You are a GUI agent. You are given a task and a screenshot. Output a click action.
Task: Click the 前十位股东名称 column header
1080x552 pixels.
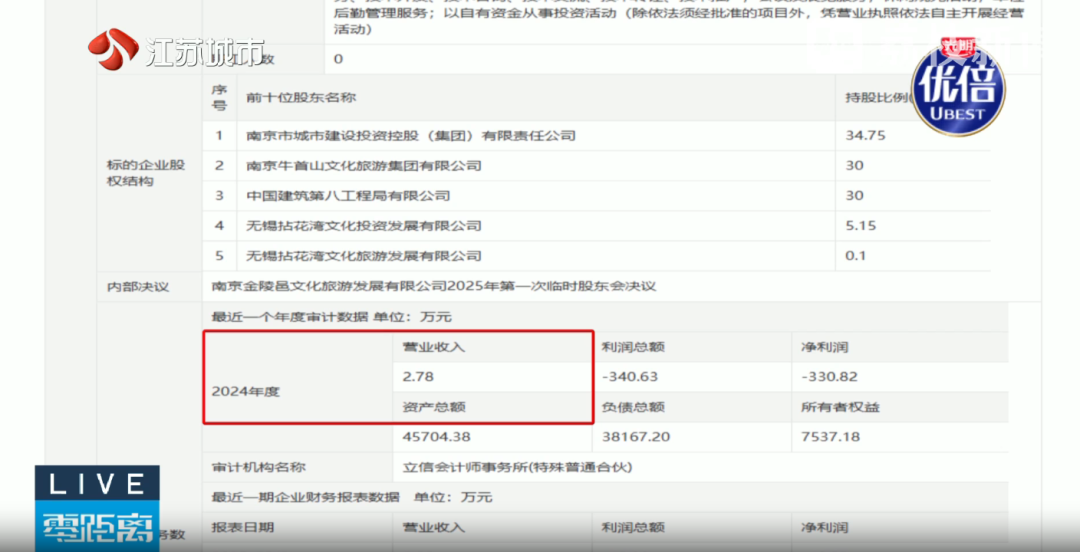(x=301, y=98)
